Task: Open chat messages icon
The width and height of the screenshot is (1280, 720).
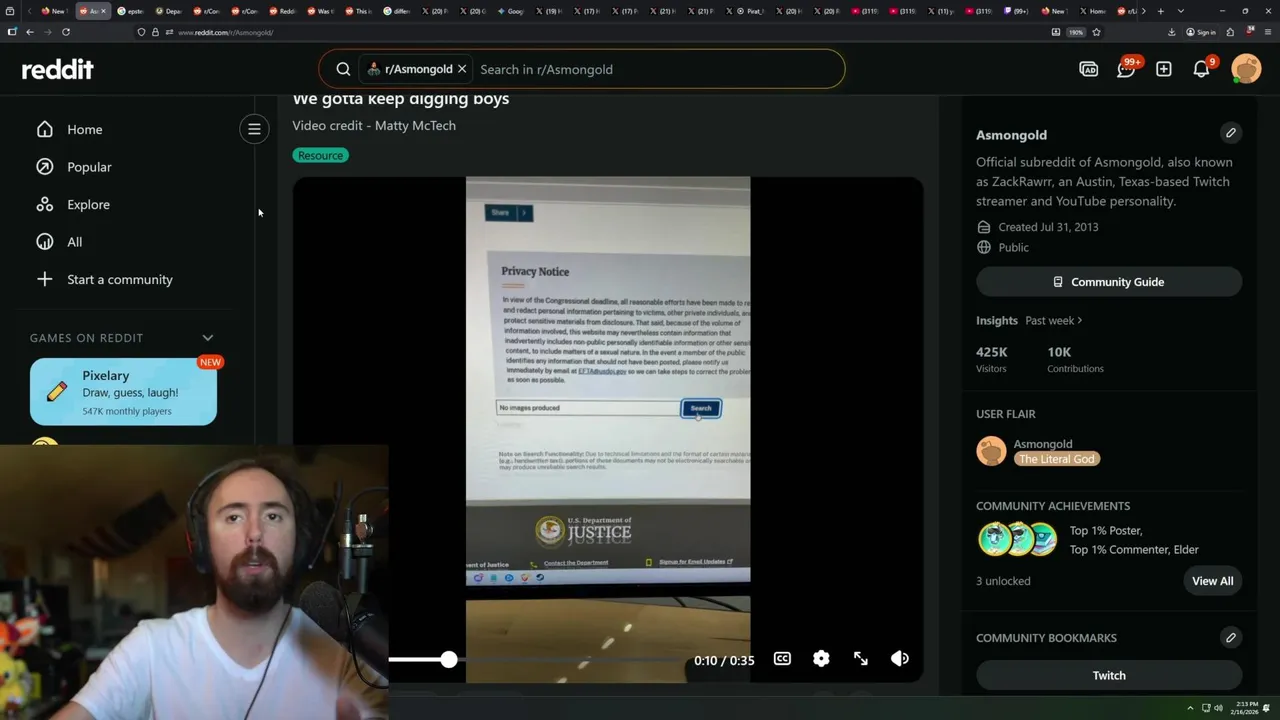Action: point(1126,69)
